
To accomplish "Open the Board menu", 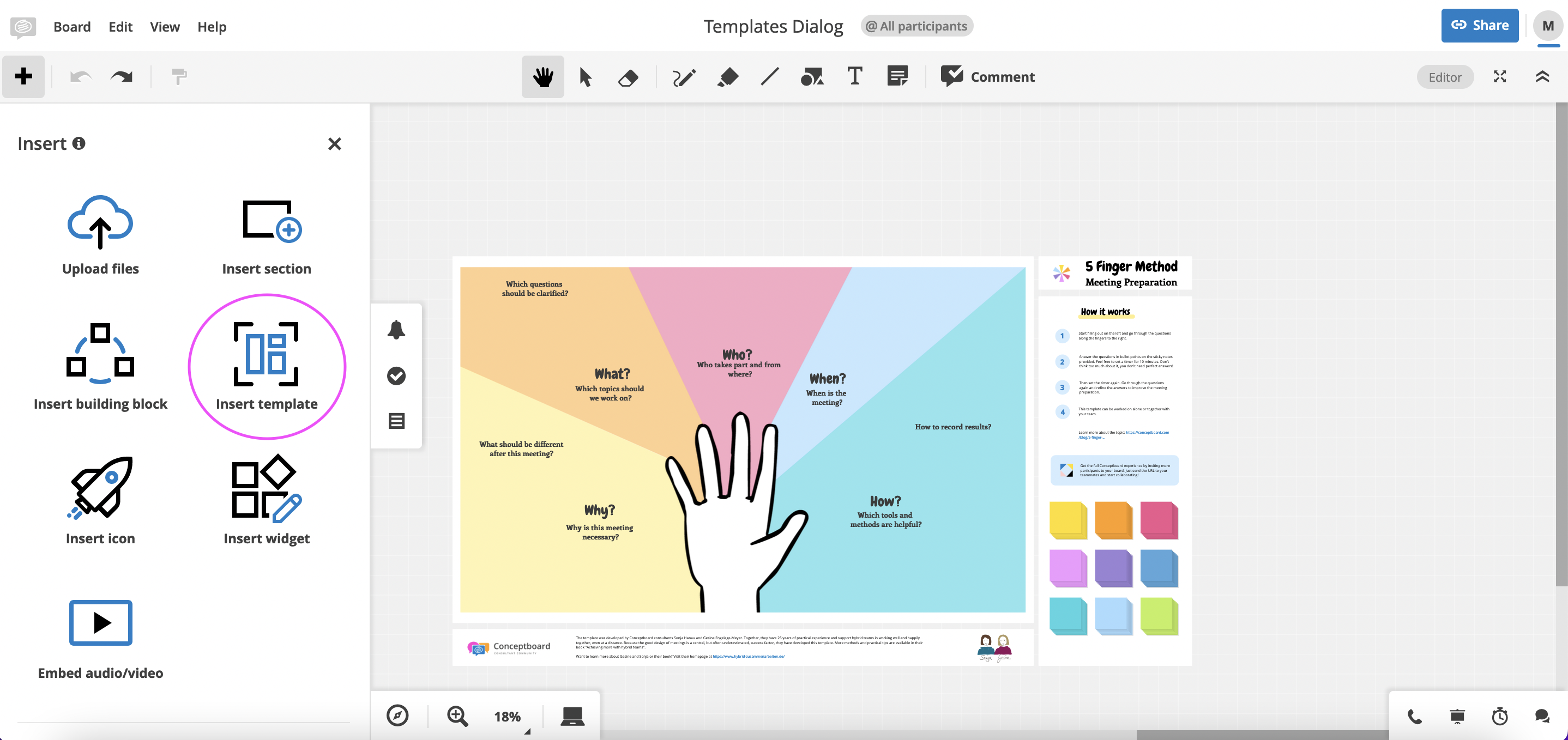I will tap(72, 27).
